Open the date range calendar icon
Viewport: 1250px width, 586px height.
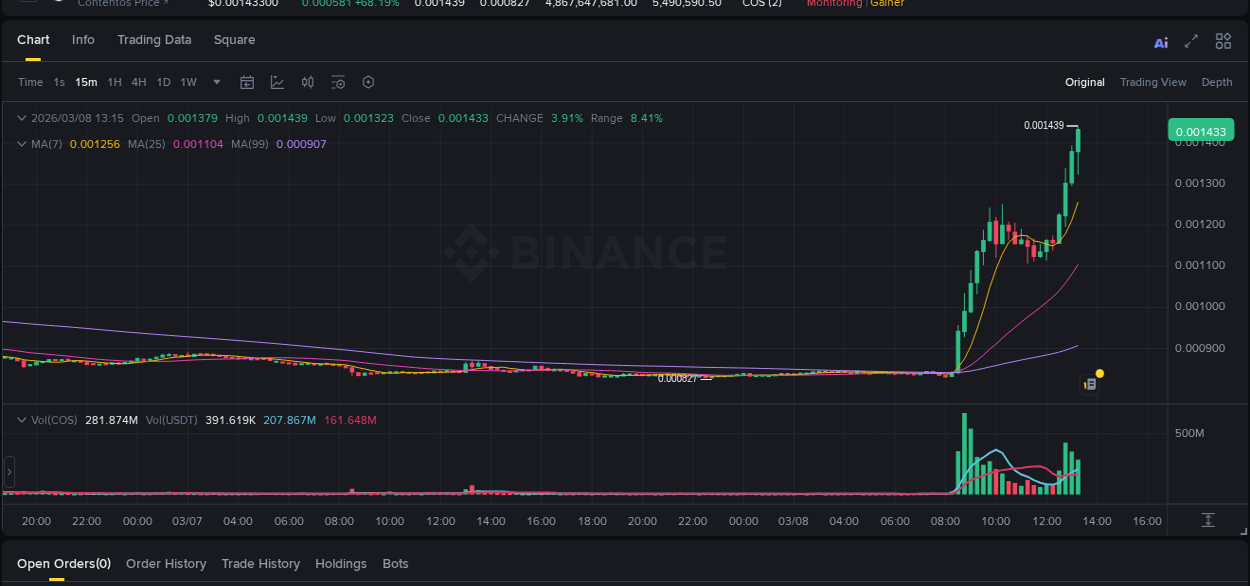(x=247, y=82)
